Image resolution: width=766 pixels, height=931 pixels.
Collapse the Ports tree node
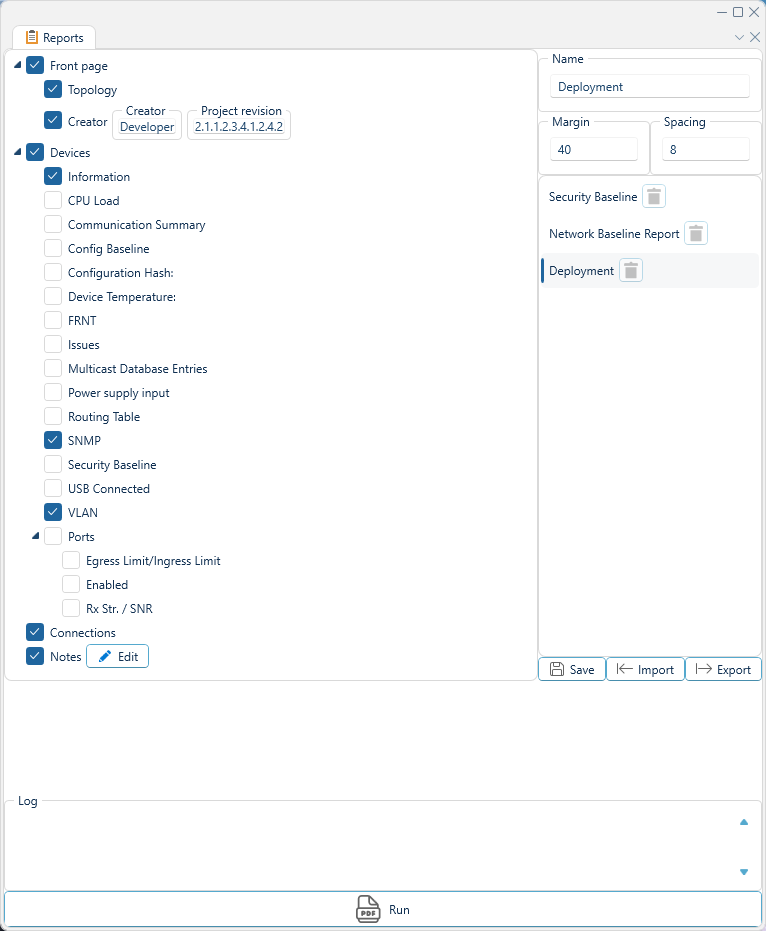click(36, 536)
